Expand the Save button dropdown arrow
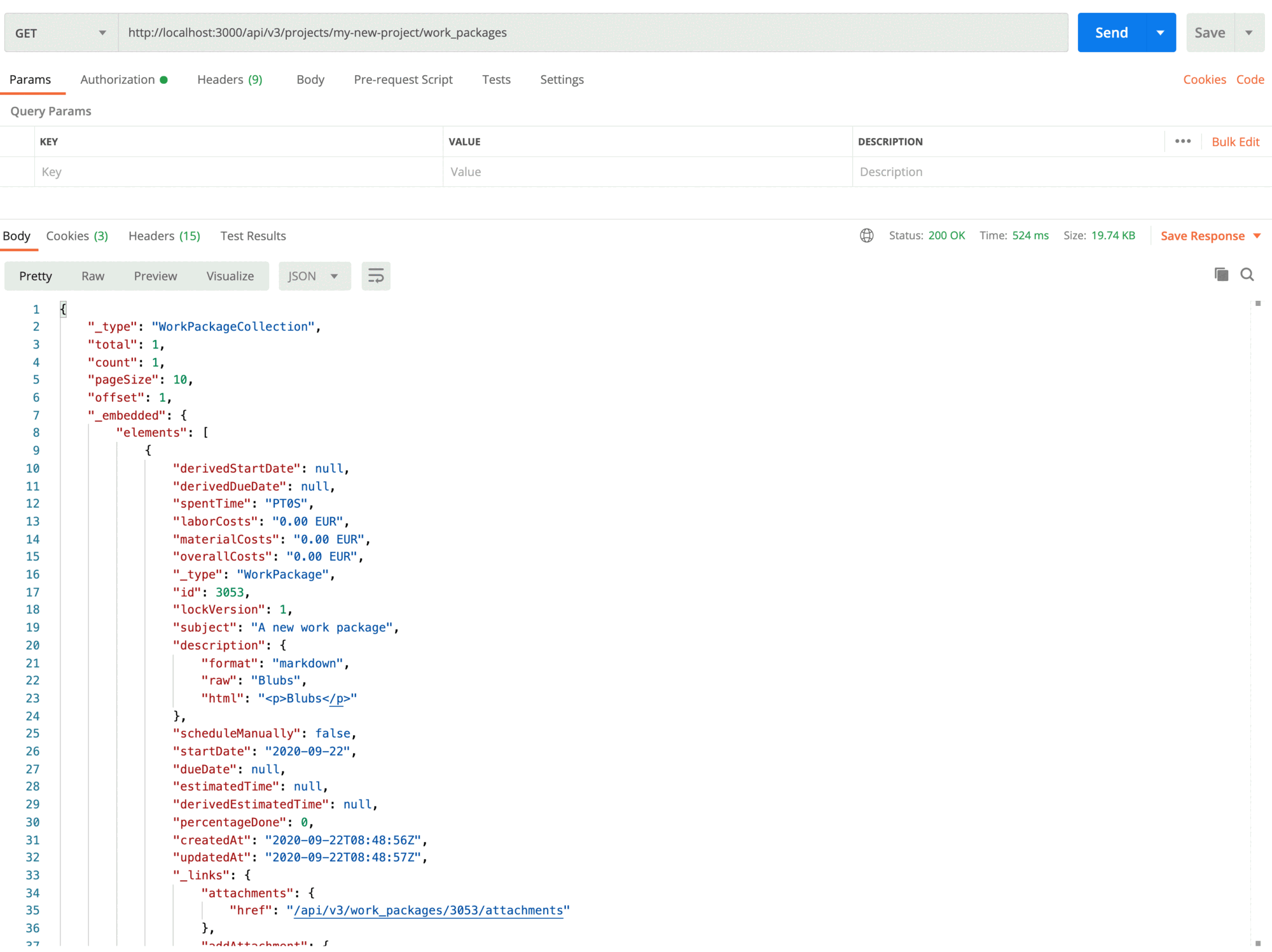Image resolution: width=1272 pixels, height=952 pixels. 1249,32
